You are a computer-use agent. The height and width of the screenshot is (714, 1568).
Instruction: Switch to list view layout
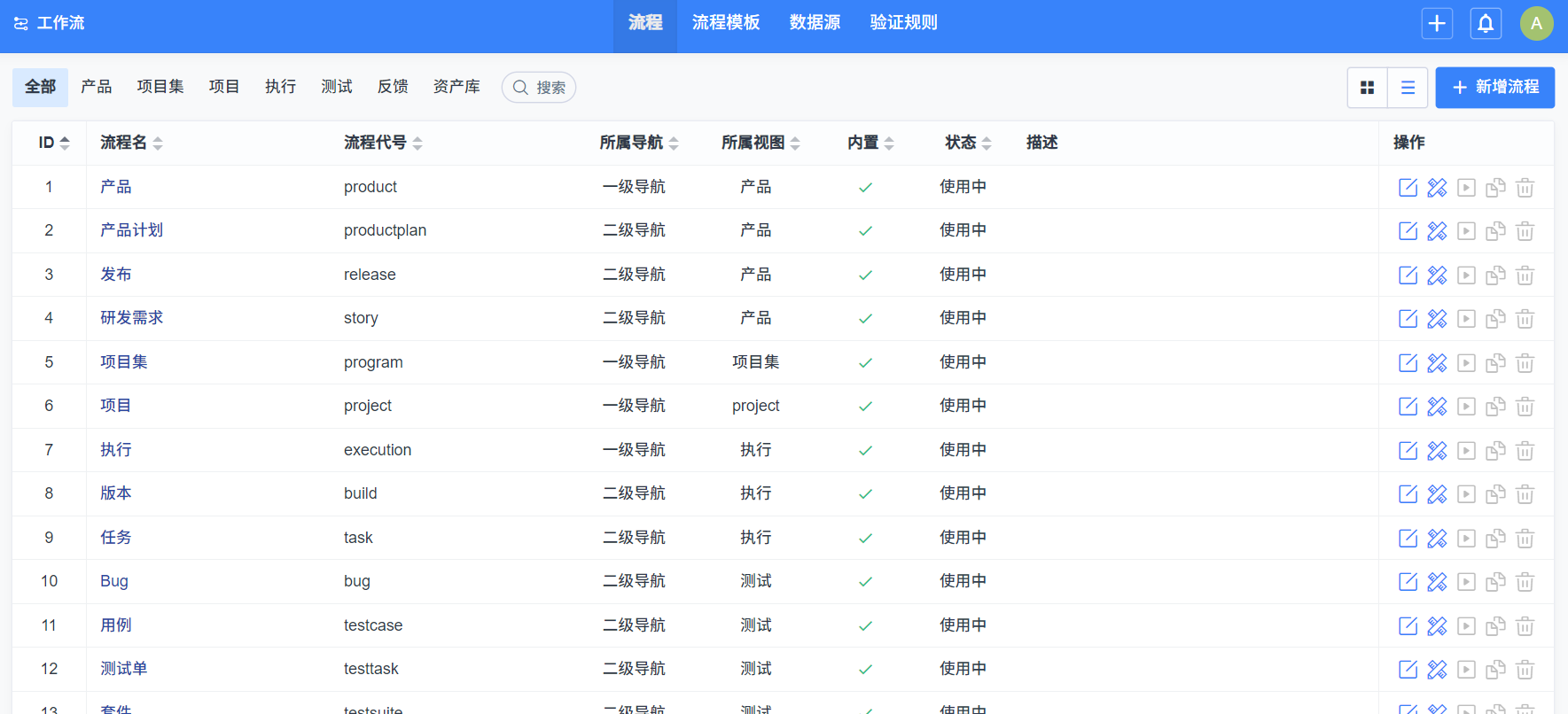point(1408,88)
